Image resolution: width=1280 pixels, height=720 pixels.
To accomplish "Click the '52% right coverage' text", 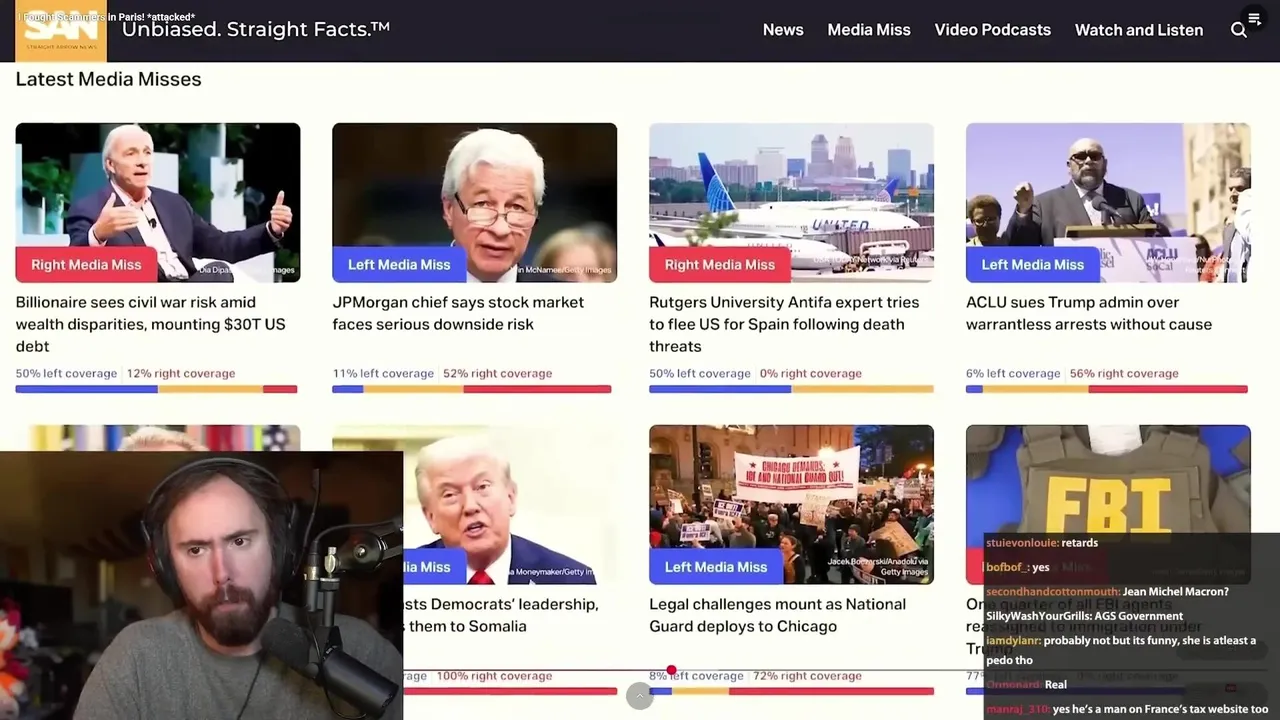I will [497, 373].
